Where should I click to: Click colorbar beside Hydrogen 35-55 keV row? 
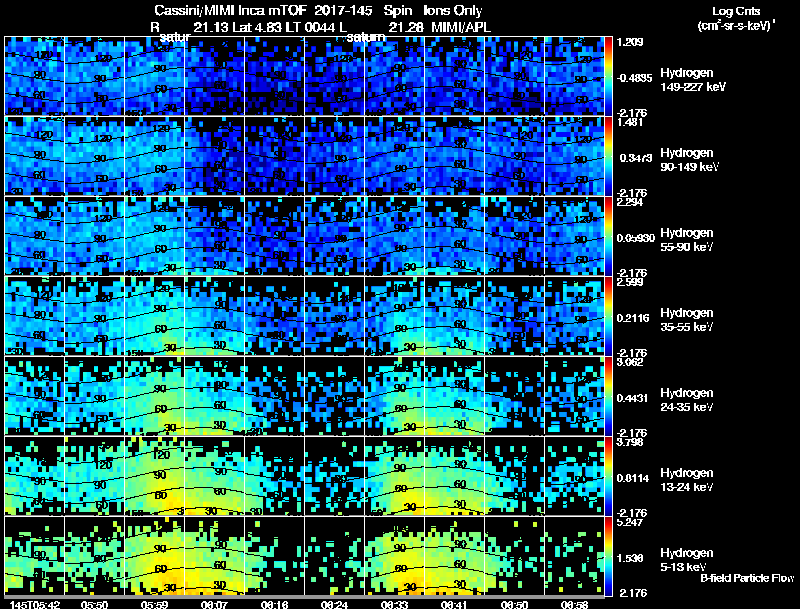click(x=608, y=316)
